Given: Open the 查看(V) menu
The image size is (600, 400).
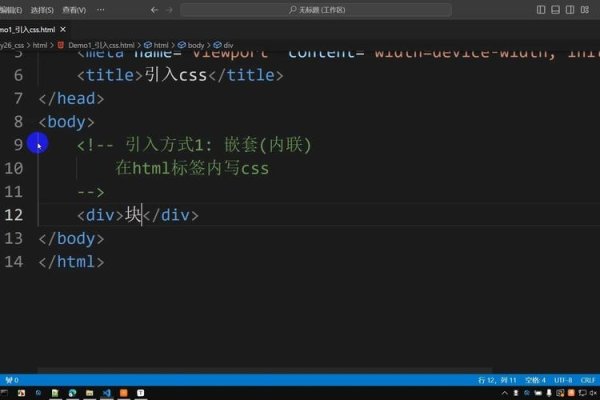Looking at the screenshot, I should point(74,10).
